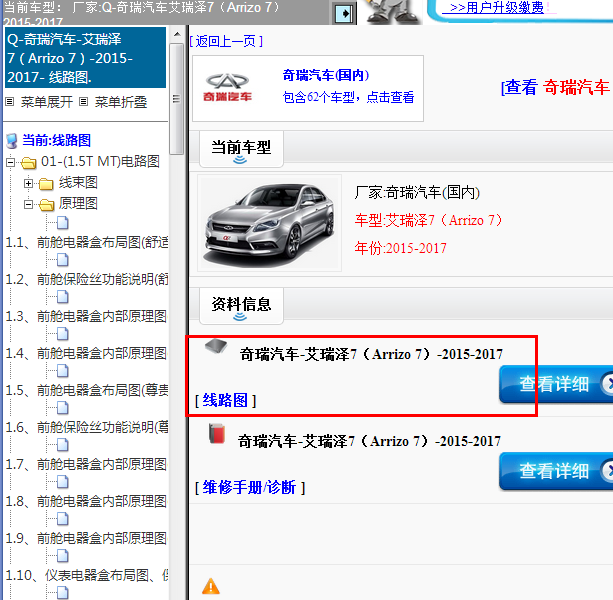This screenshot has height=600, width=613.
Task: Open the 线路图 link
Action: 225,400
